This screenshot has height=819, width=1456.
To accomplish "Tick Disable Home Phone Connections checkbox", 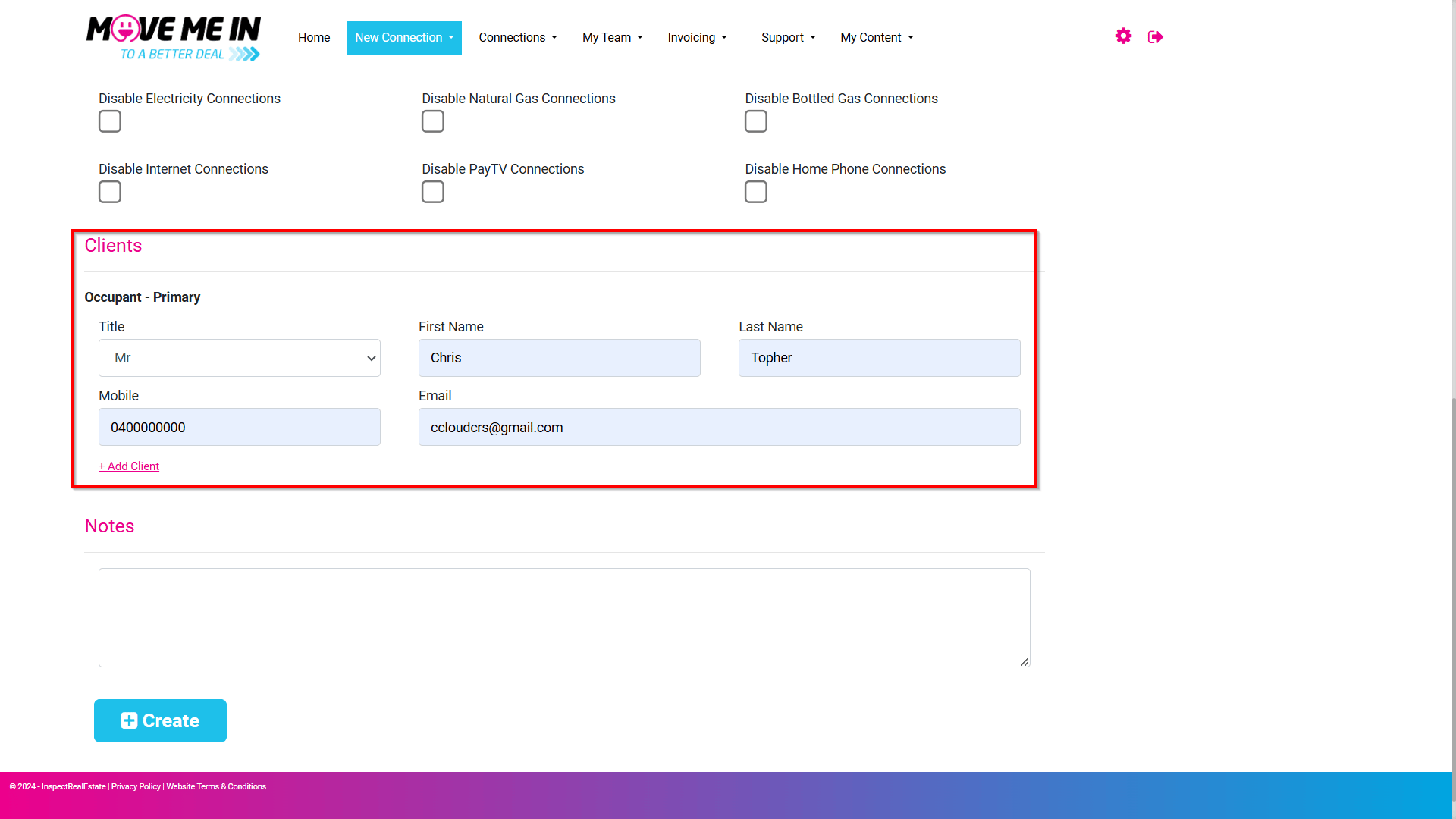I will [756, 192].
